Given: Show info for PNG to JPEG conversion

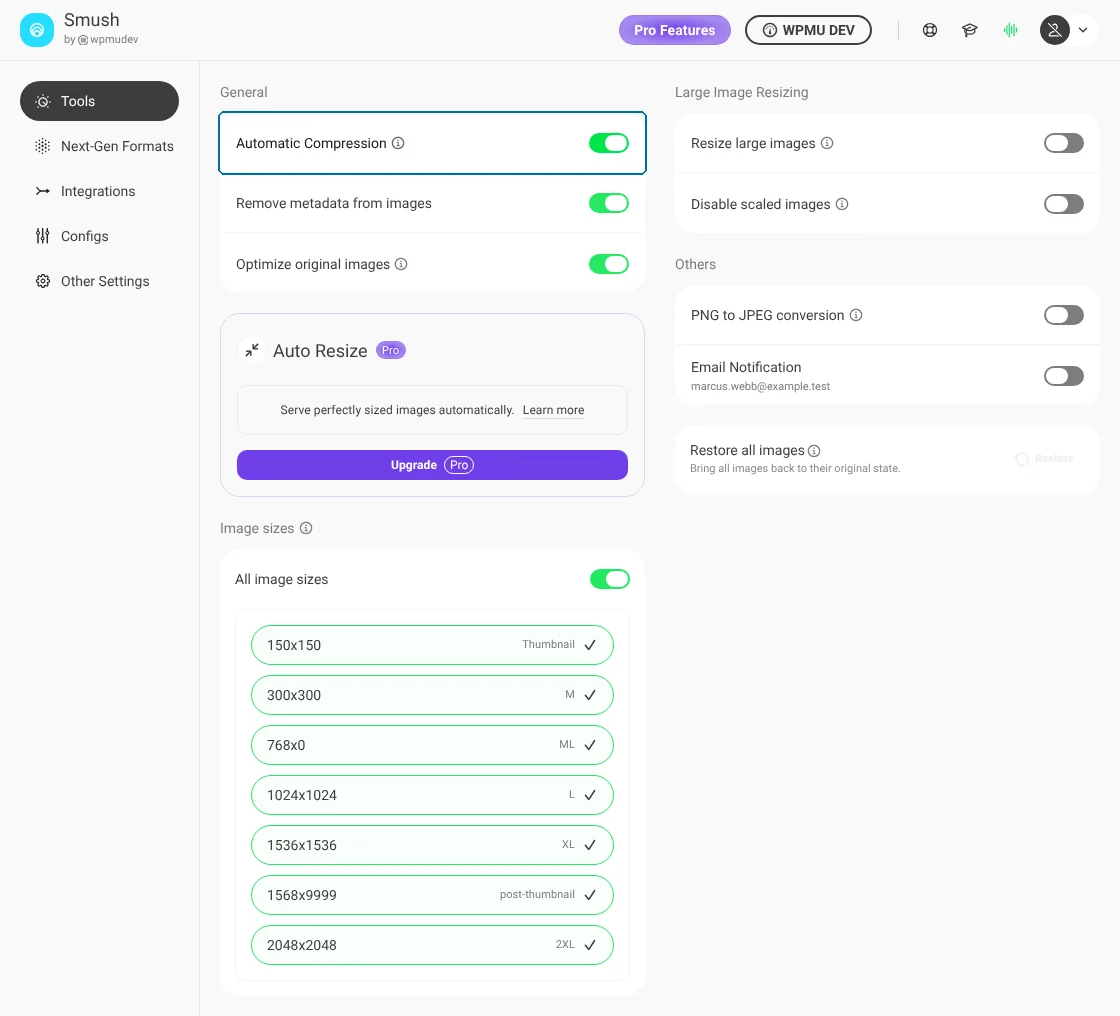Looking at the screenshot, I should point(856,315).
